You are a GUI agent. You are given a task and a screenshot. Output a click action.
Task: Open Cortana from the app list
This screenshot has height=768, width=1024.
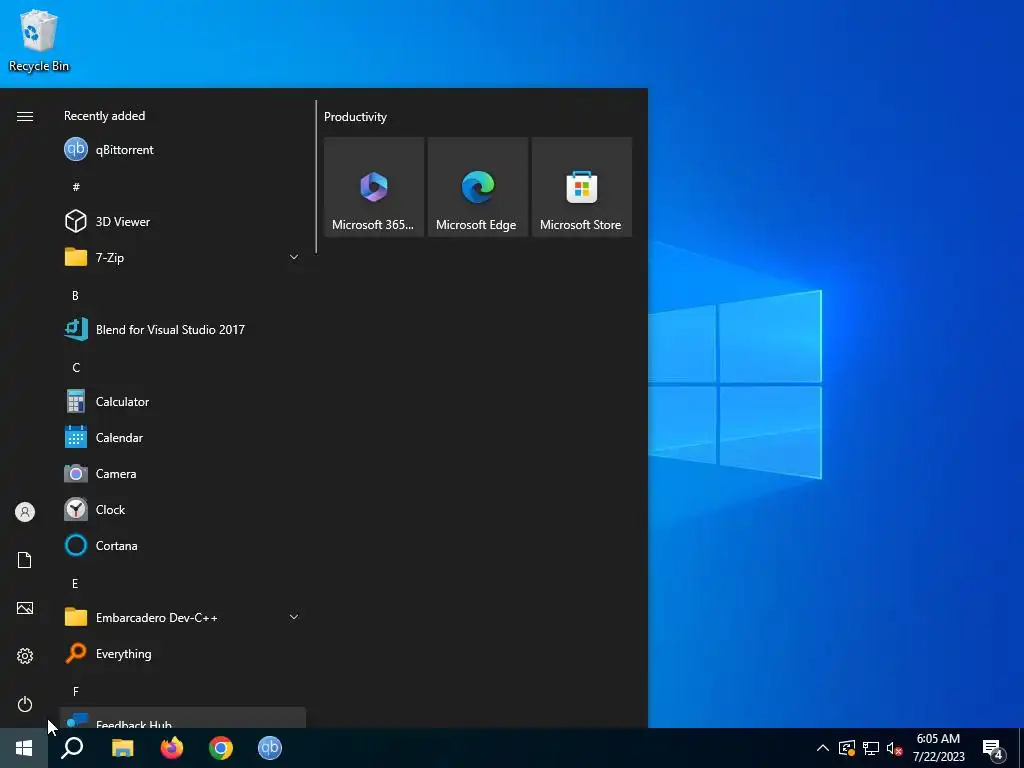tap(183, 545)
